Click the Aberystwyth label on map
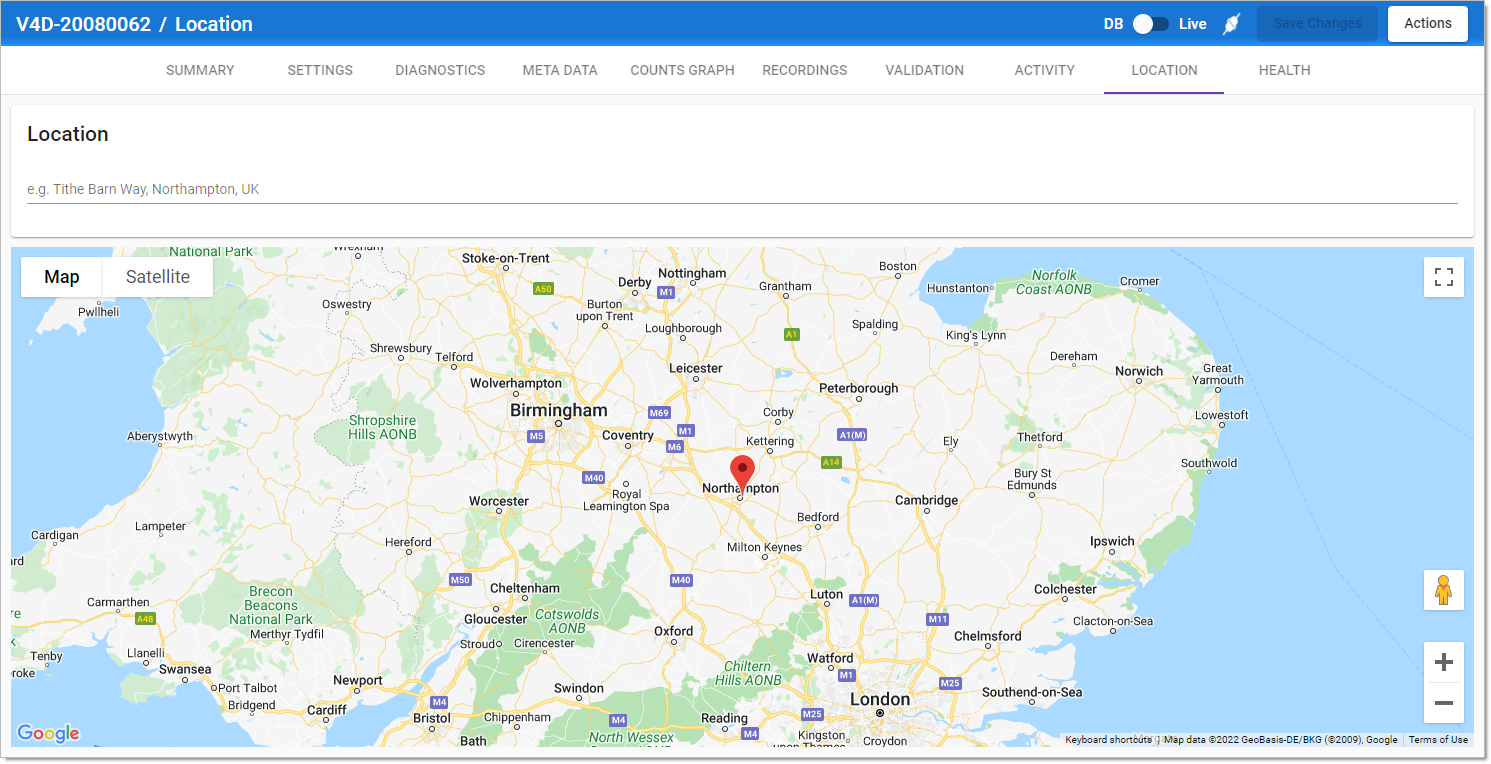The image size is (1491, 764). (160, 436)
